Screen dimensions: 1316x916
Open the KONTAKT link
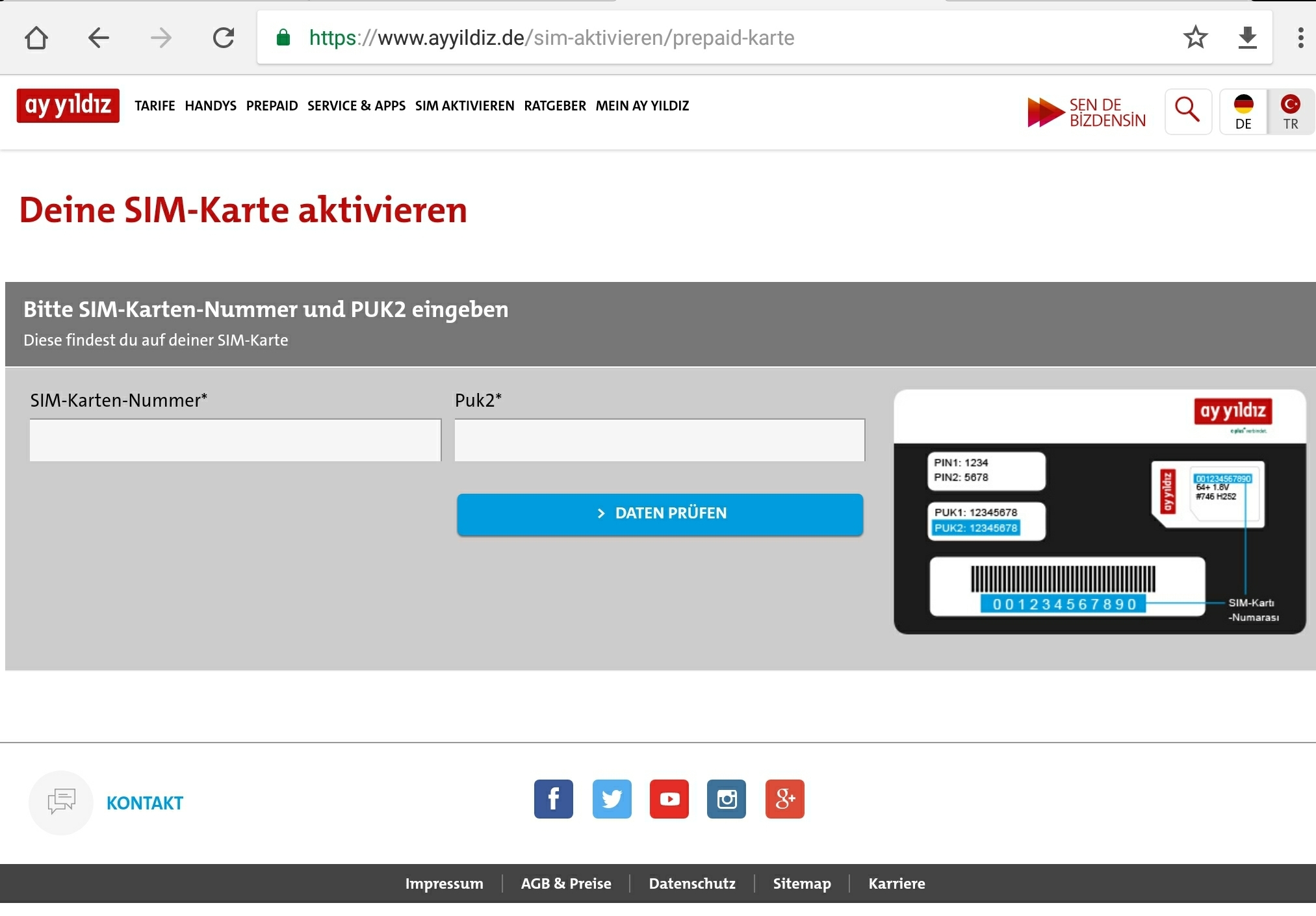[x=144, y=803]
